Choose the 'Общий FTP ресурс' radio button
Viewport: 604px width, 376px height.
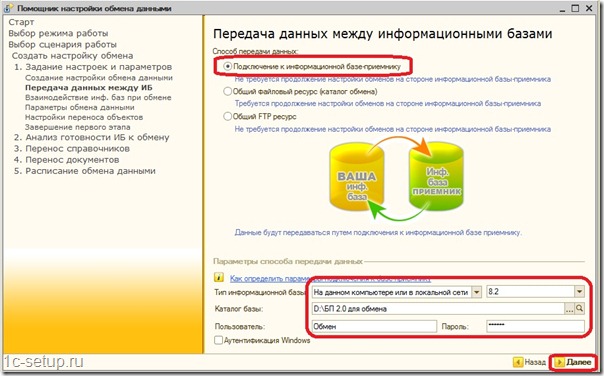click(x=228, y=116)
